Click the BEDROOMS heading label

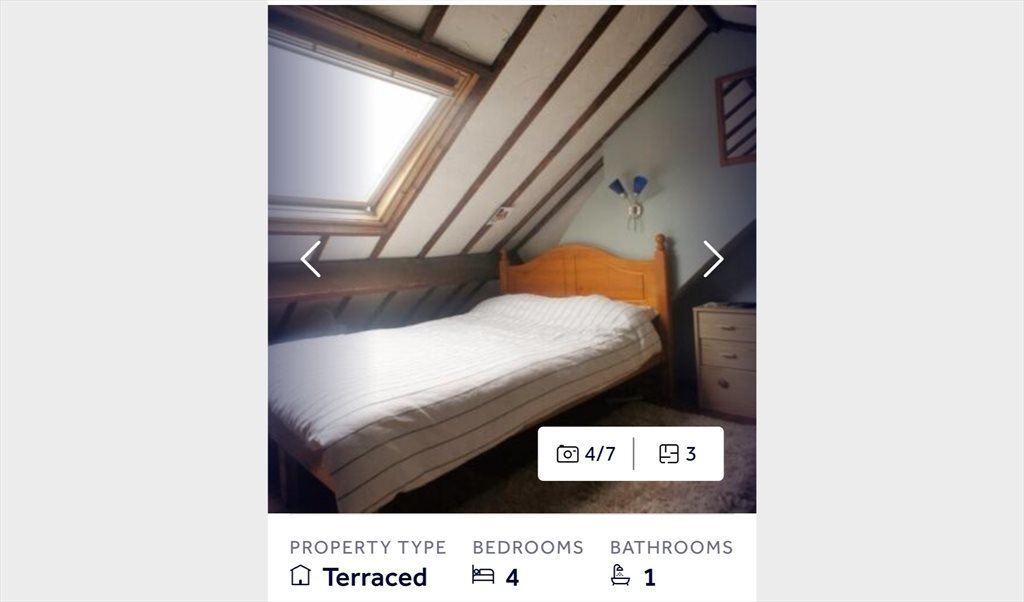pos(528,547)
